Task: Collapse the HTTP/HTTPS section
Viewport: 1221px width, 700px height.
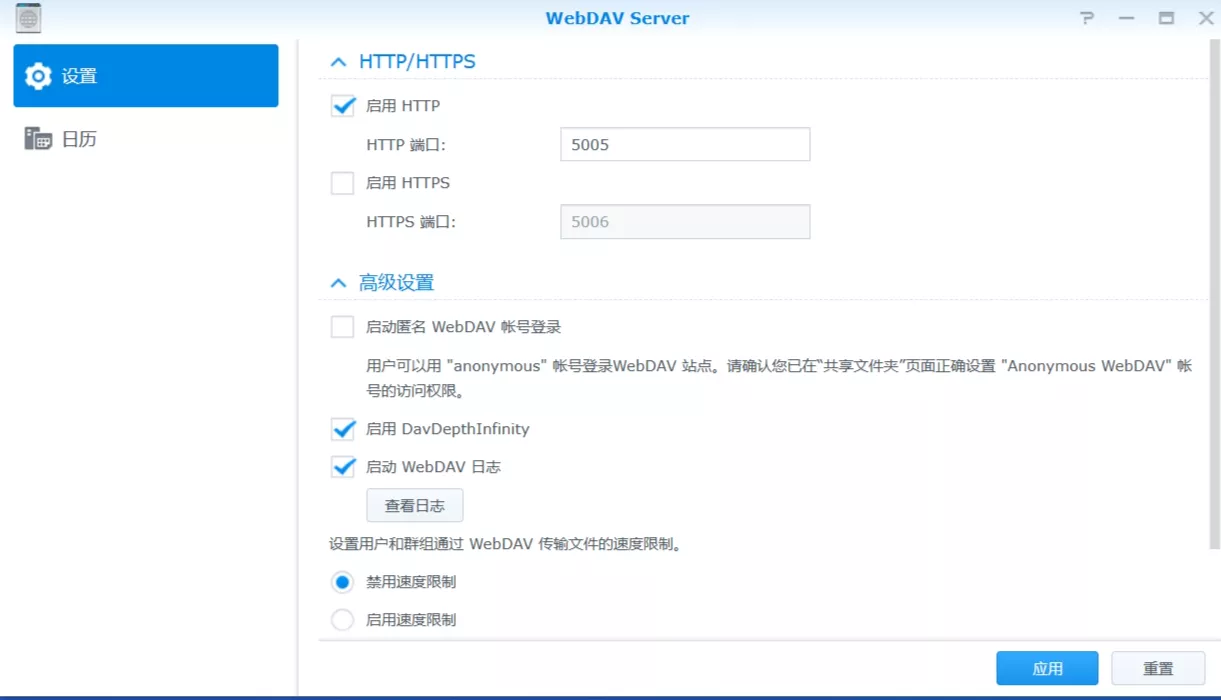Action: tap(338, 62)
